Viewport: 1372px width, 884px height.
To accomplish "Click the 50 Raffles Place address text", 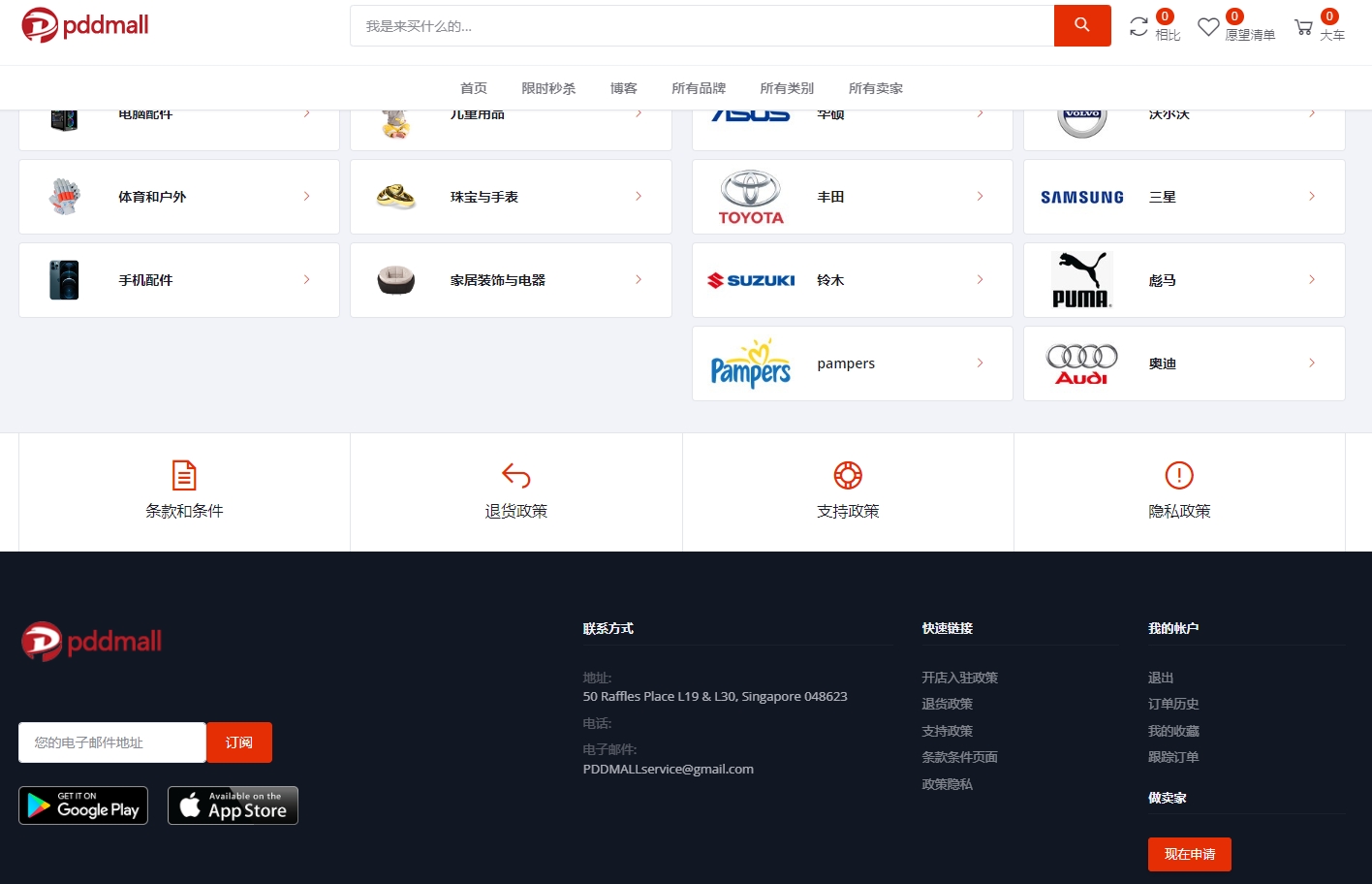I will (715, 696).
